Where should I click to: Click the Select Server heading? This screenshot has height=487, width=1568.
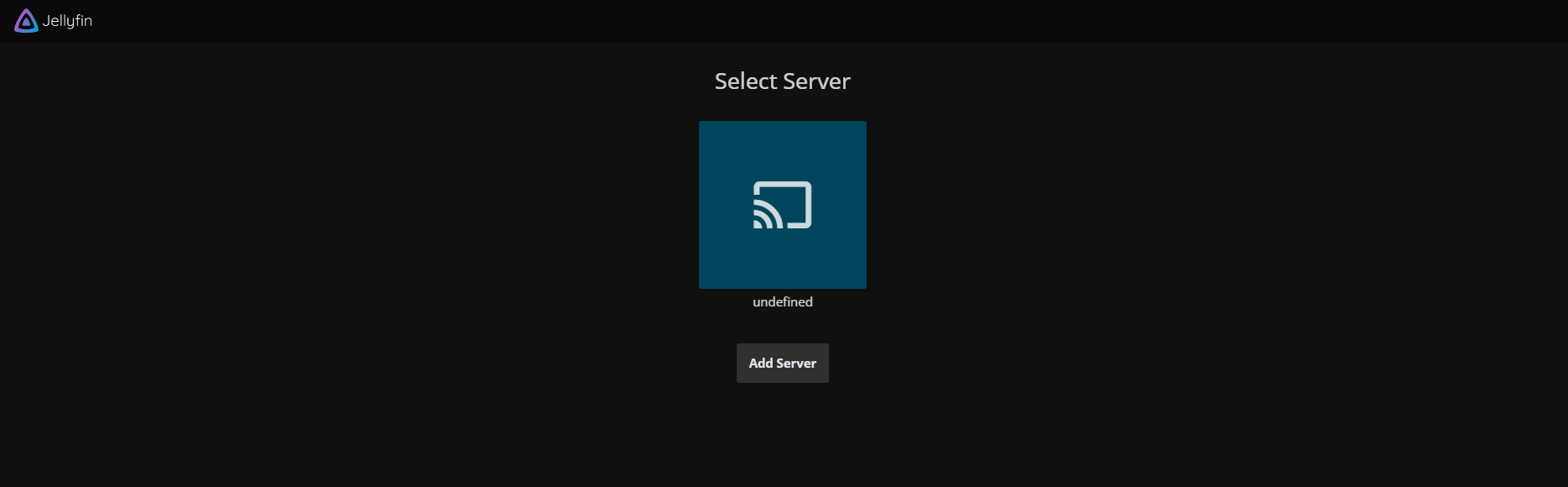coord(782,81)
